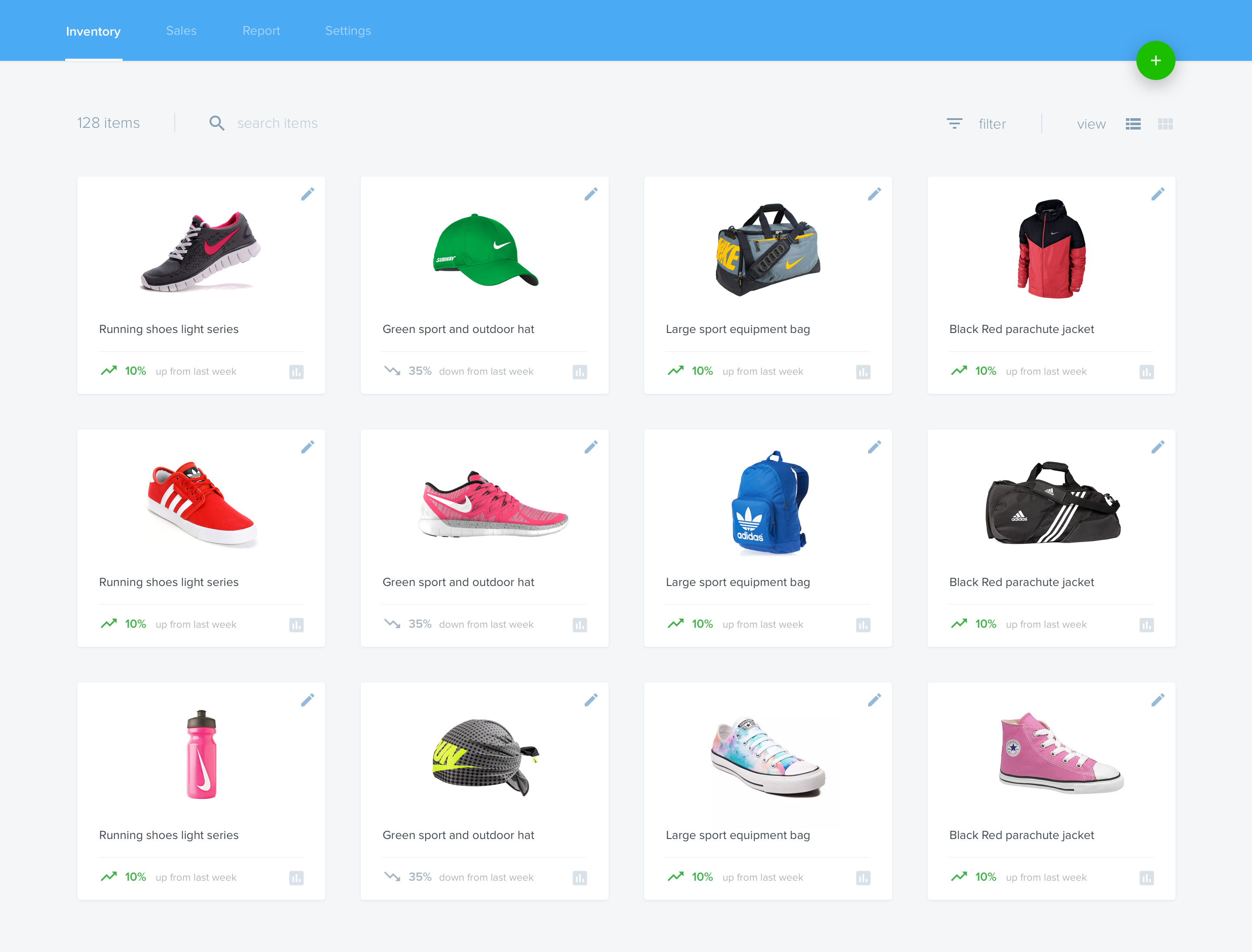1252x952 pixels.
Task: Open stats chart for the black-red jacket
Action: pyautogui.click(x=1147, y=372)
